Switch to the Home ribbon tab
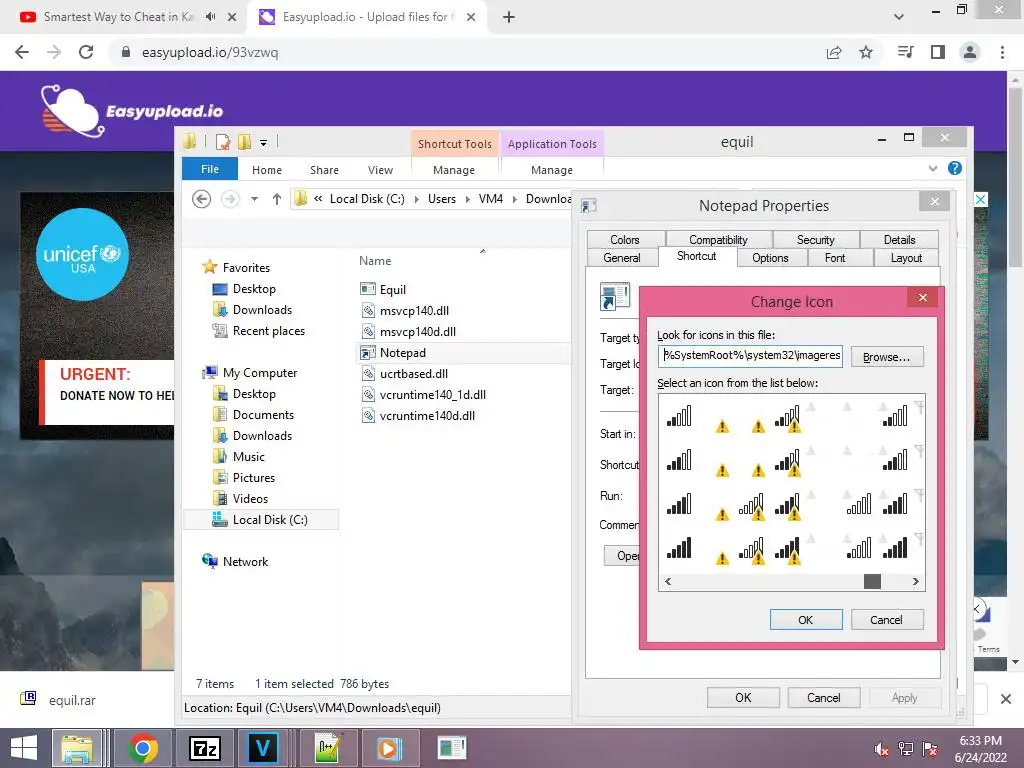 click(267, 170)
